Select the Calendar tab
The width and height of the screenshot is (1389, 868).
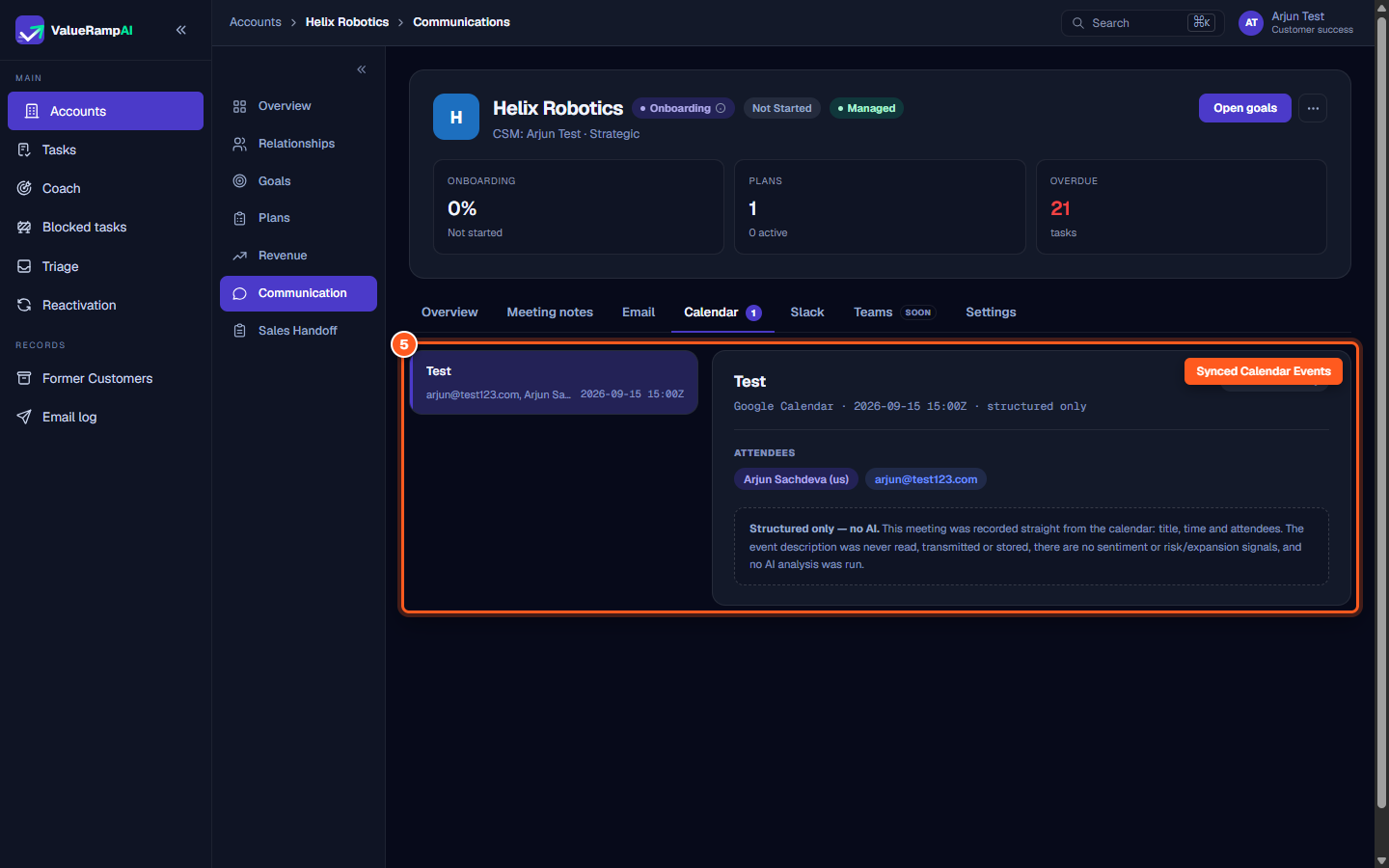tap(722, 312)
